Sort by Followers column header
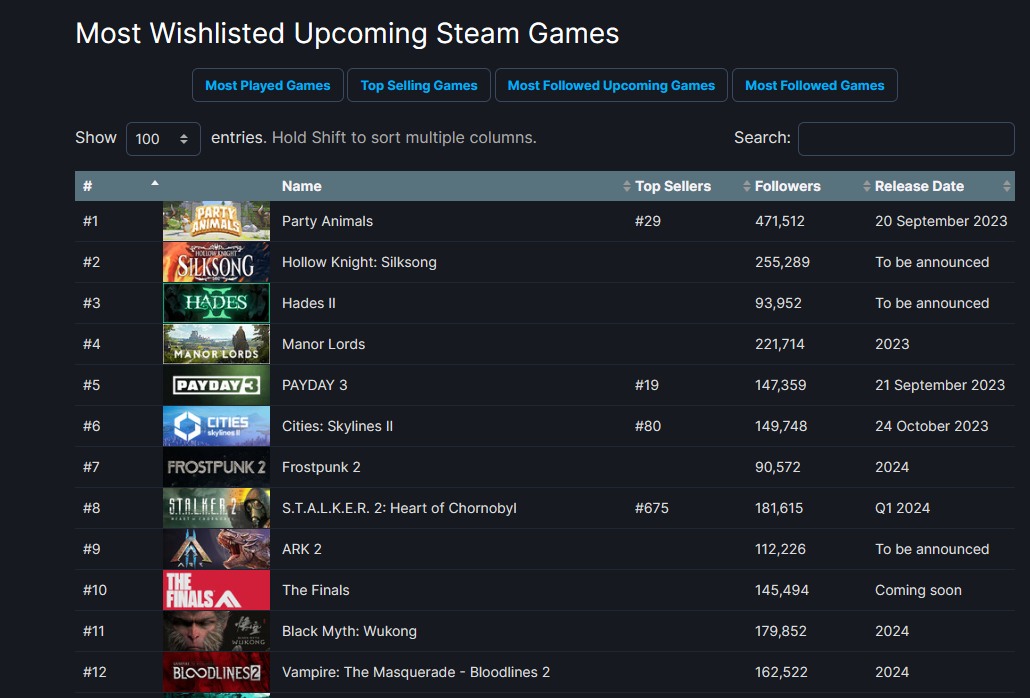 (x=788, y=186)
